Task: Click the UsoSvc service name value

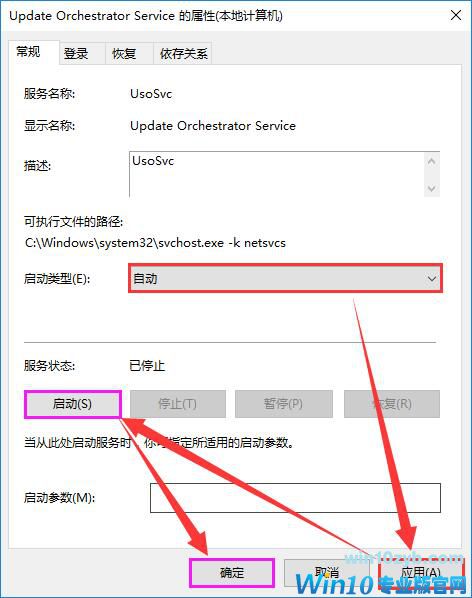Action: pyautogui.click(x=151, y=94)
